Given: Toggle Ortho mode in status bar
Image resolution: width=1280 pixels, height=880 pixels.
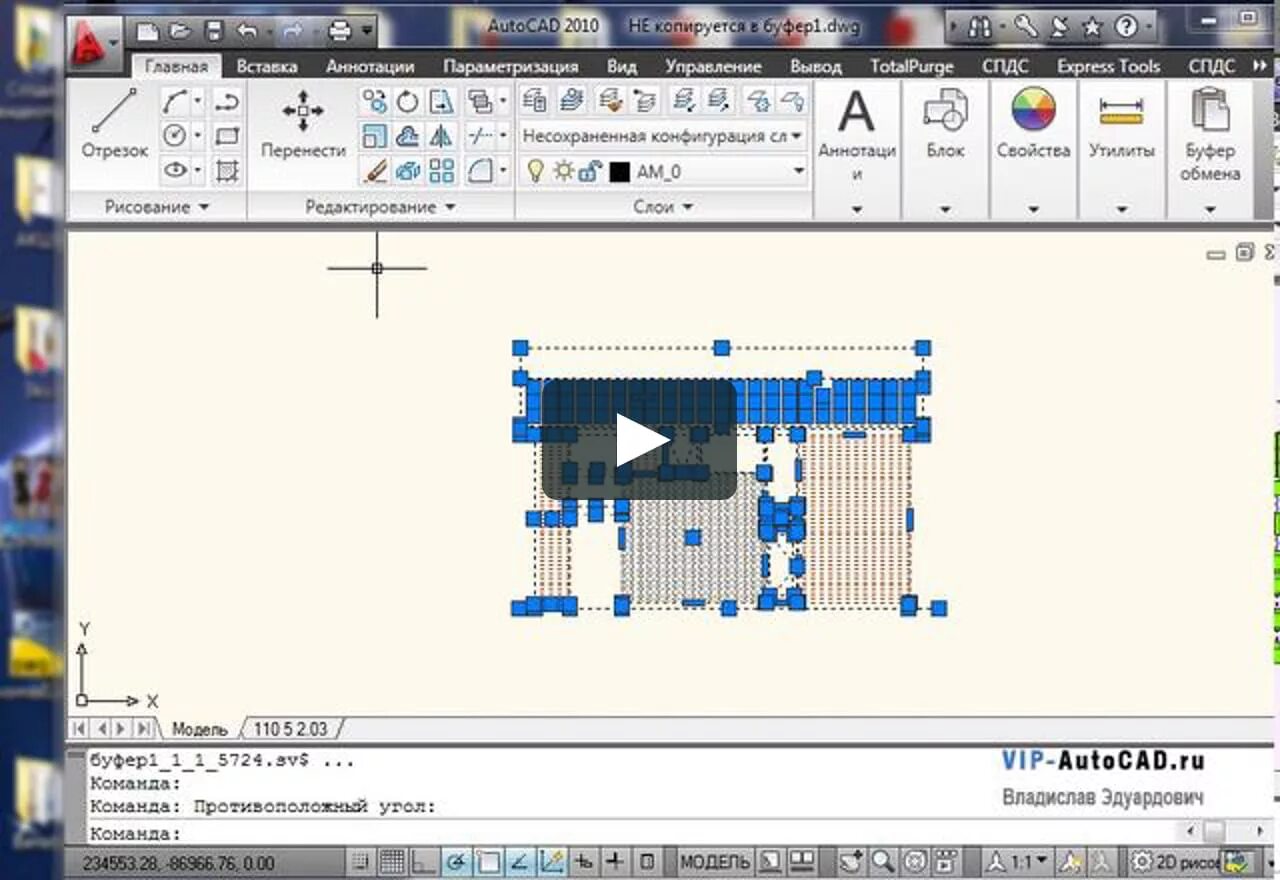Looking at the screenshot, I should [424, 861].
